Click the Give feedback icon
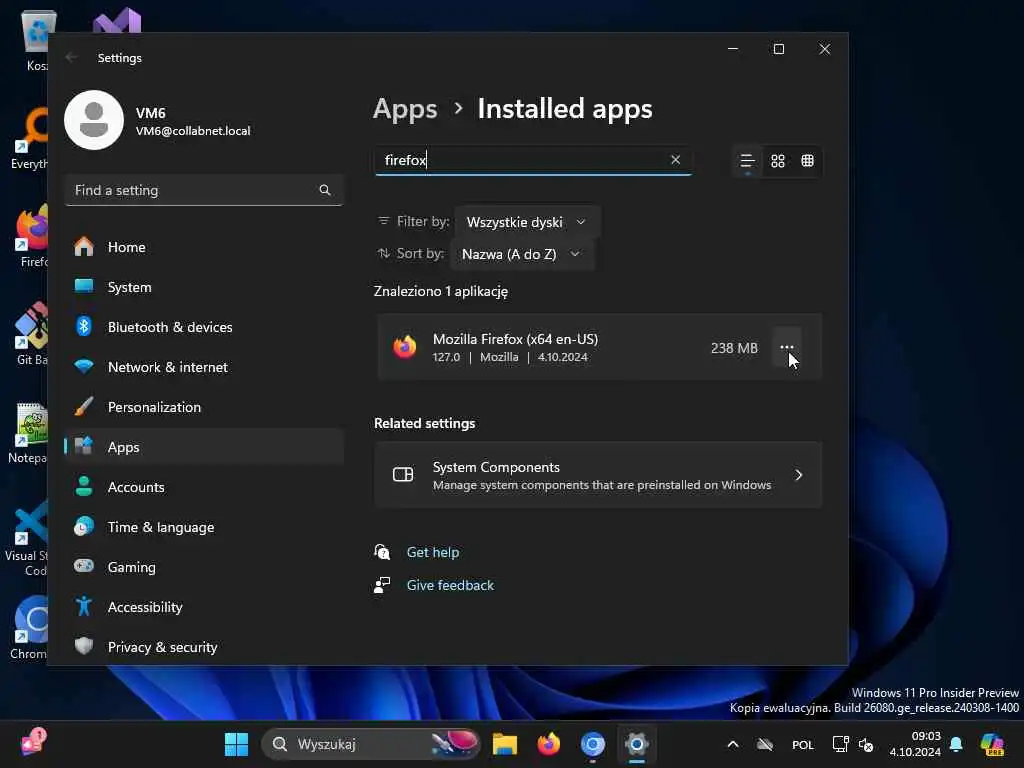Image resolution: width=1024 pixels, height=768 pixels. click(x=382, y=584)
